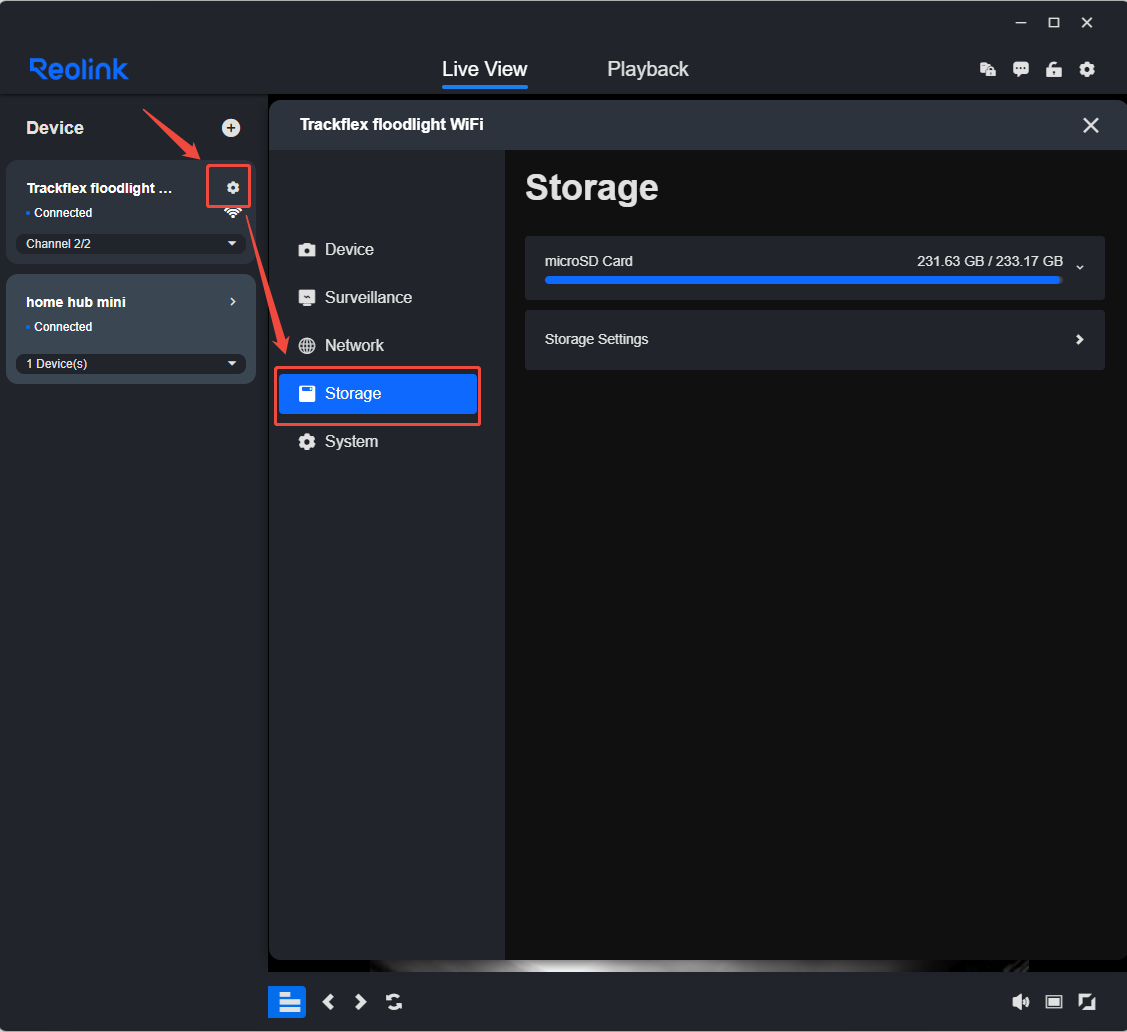Click the 231.63 GB / 233.17 GB value

click(x=990, y=262)
